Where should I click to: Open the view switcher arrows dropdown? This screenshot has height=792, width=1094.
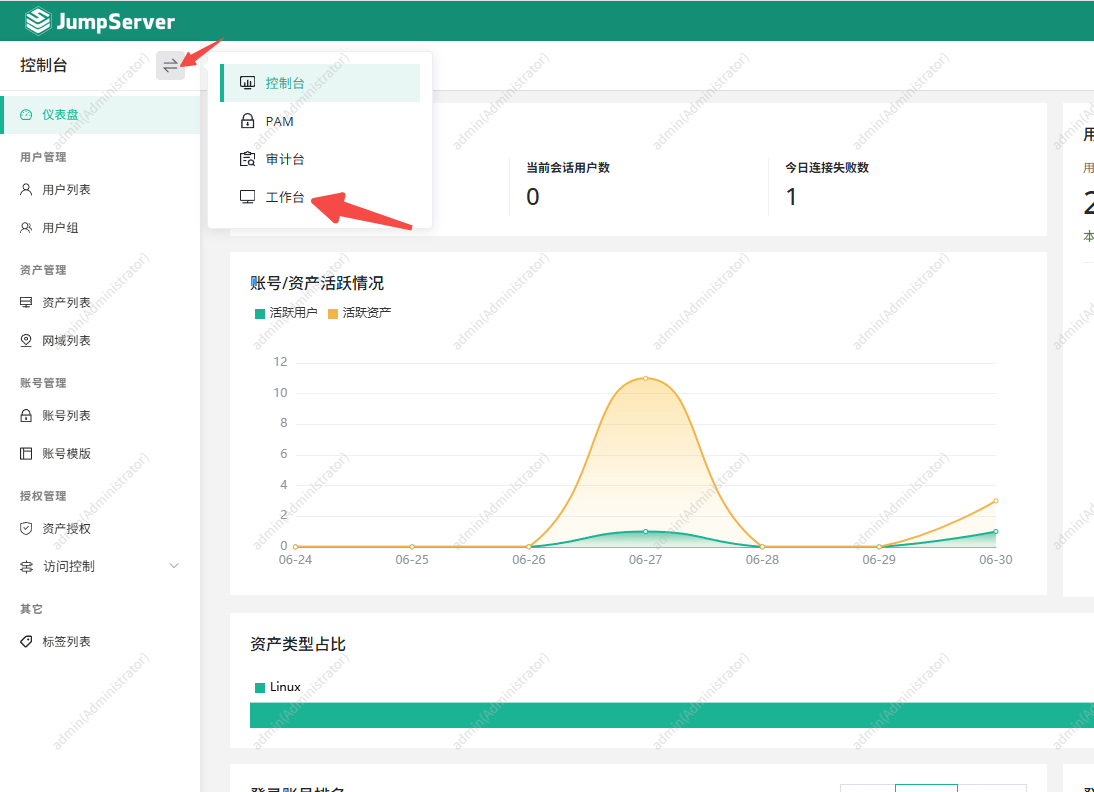pyautogui.click(x=170, y=65)
